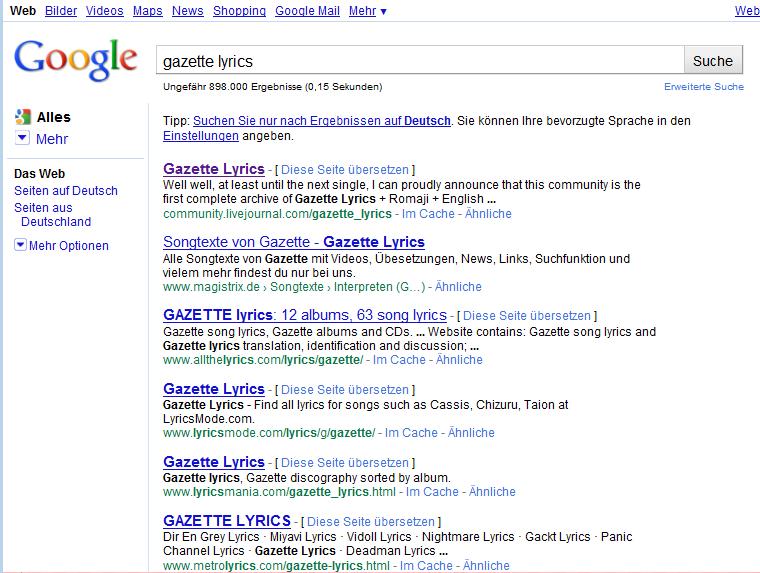Open Ähnliche for lyricsmode.com result

point(471,432)
